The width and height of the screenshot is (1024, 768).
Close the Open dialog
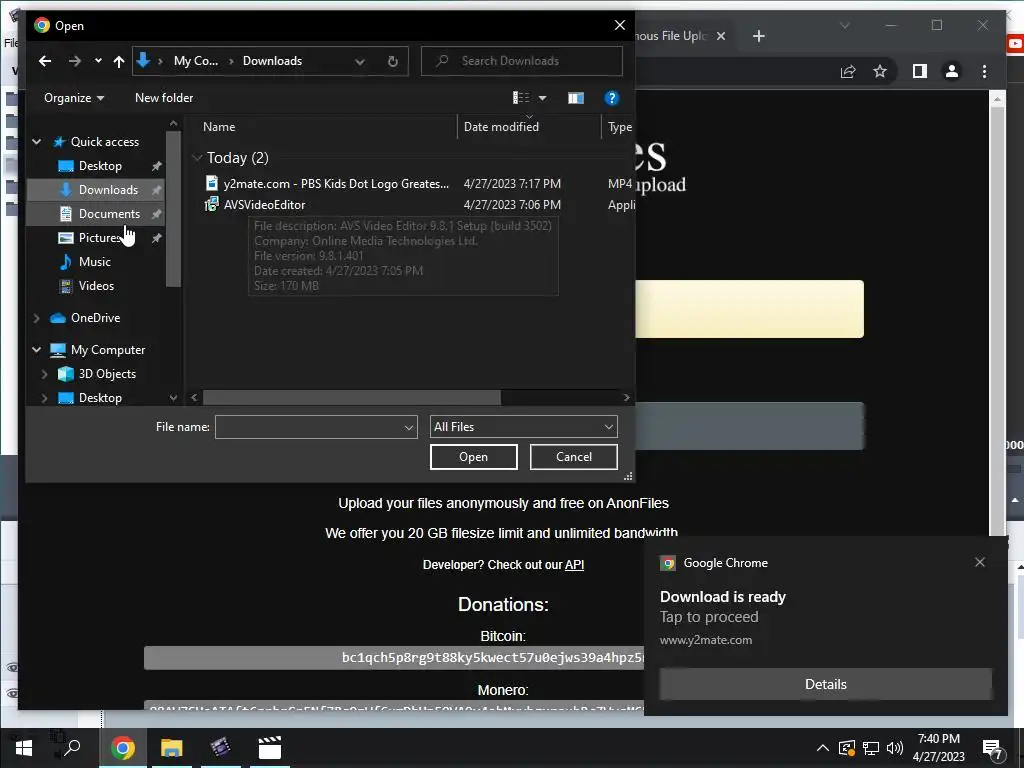point(619,25)
